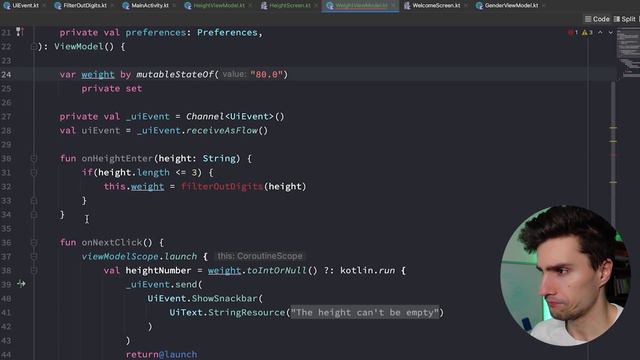The image size is (640, 360).
Task: Click the lowest yellow warning stripe mark
Action: click(613, 182)
